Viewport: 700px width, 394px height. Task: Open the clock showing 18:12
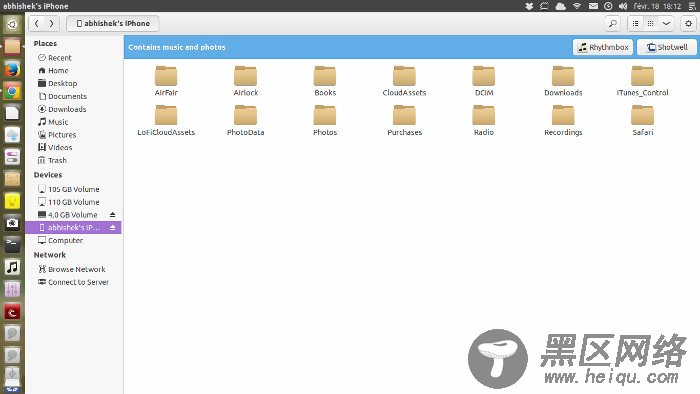pyautogui.click(x=657, y=6)
